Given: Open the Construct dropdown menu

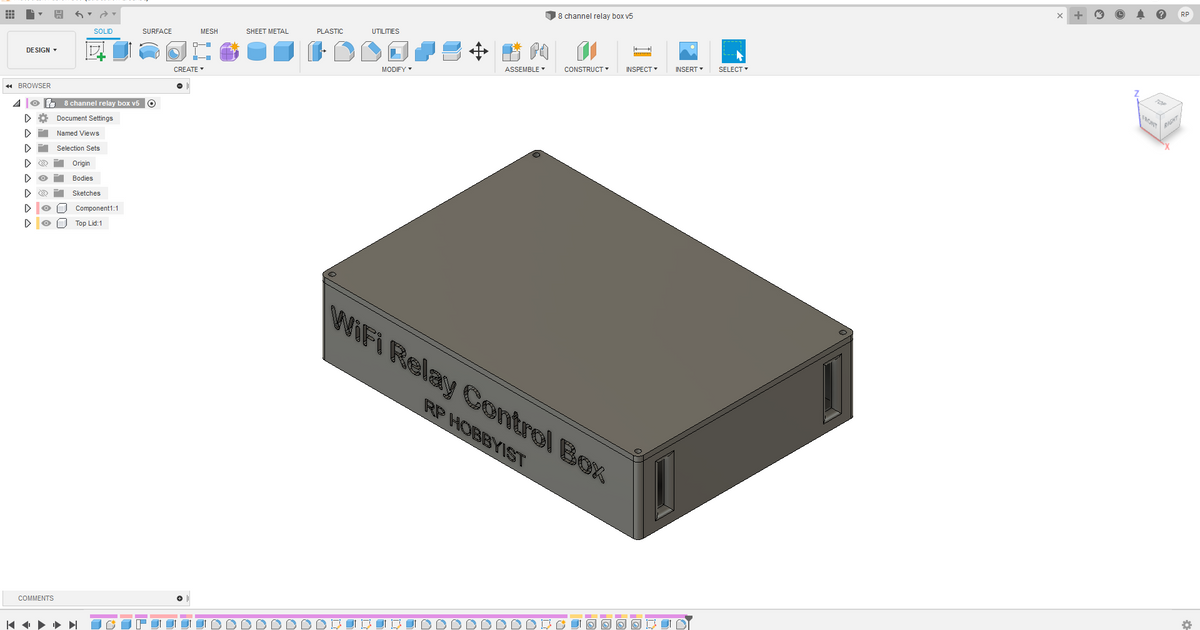Looking at the screenshot, I should (587, 69).
